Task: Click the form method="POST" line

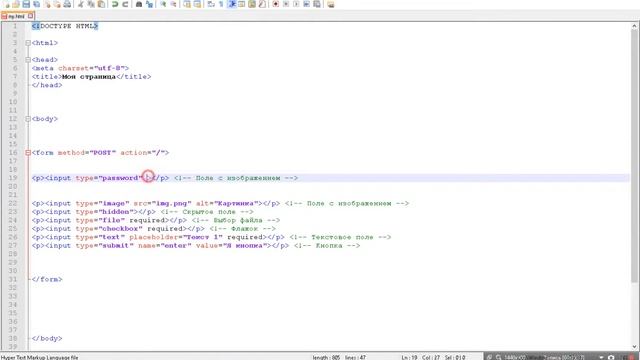Action: click(x=100, y=153)
